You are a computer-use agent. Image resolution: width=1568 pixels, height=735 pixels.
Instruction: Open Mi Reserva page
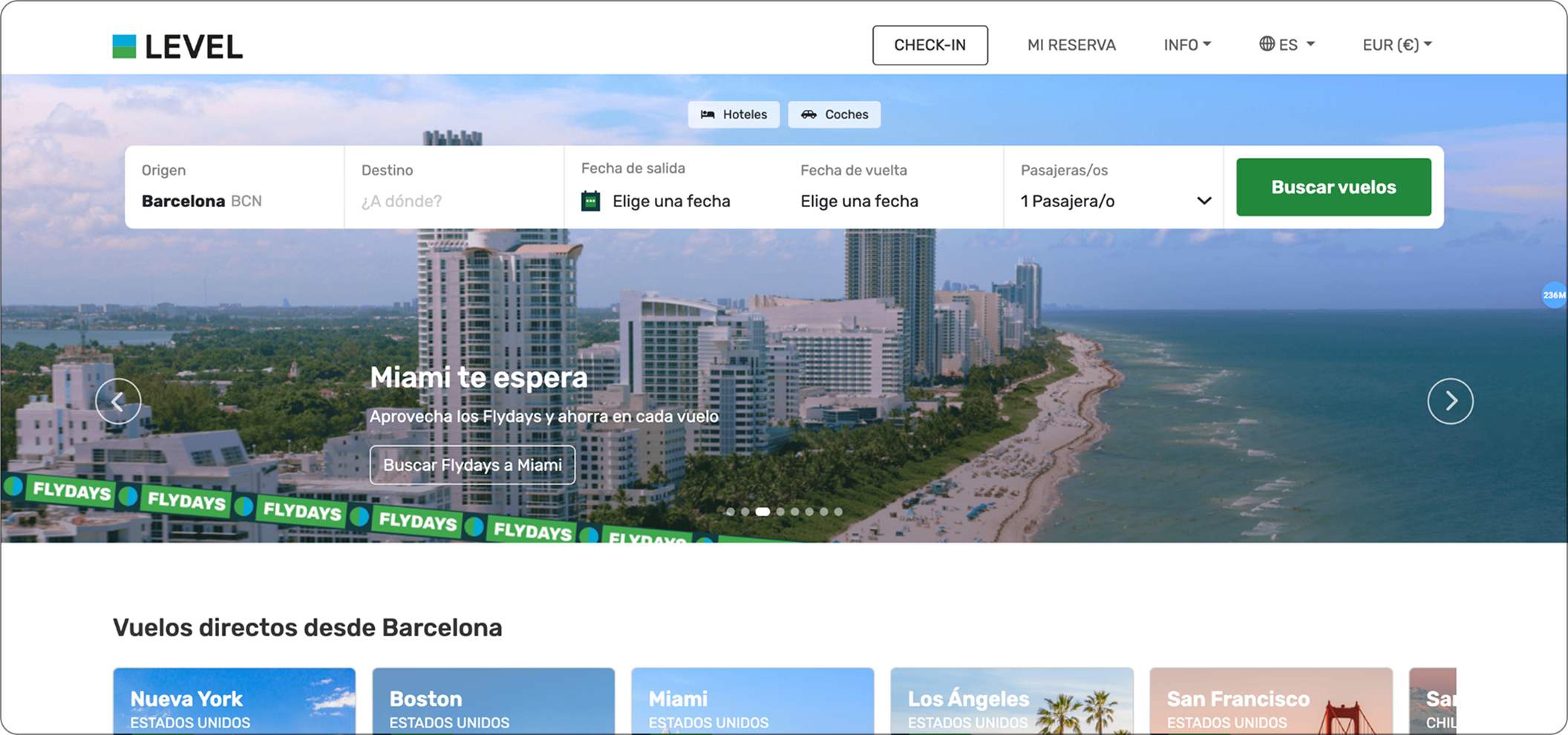pos(1071,45)
